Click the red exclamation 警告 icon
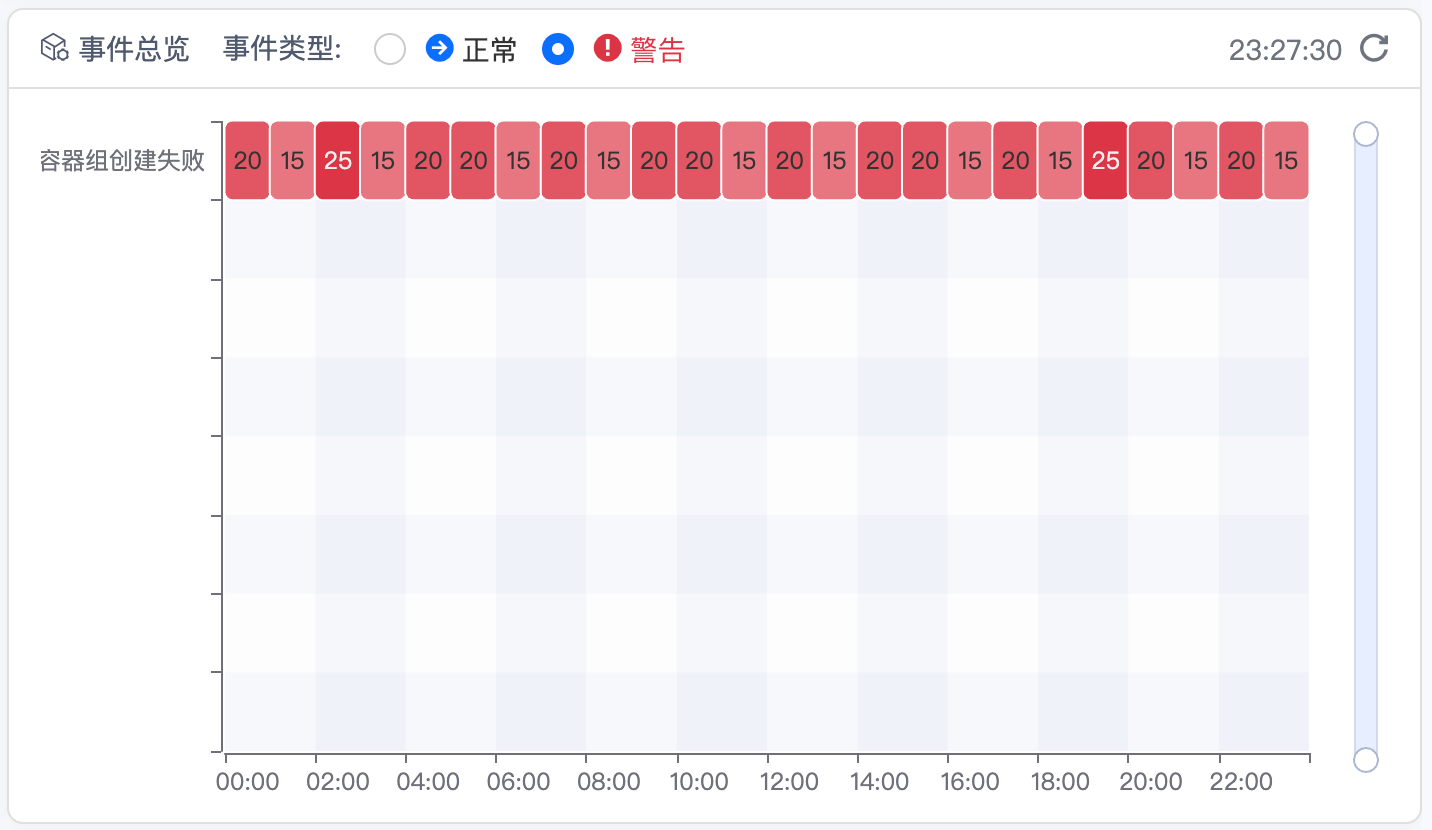Image resolution: width=1432 pixels, height=830 pixels. tap(608, 48)
